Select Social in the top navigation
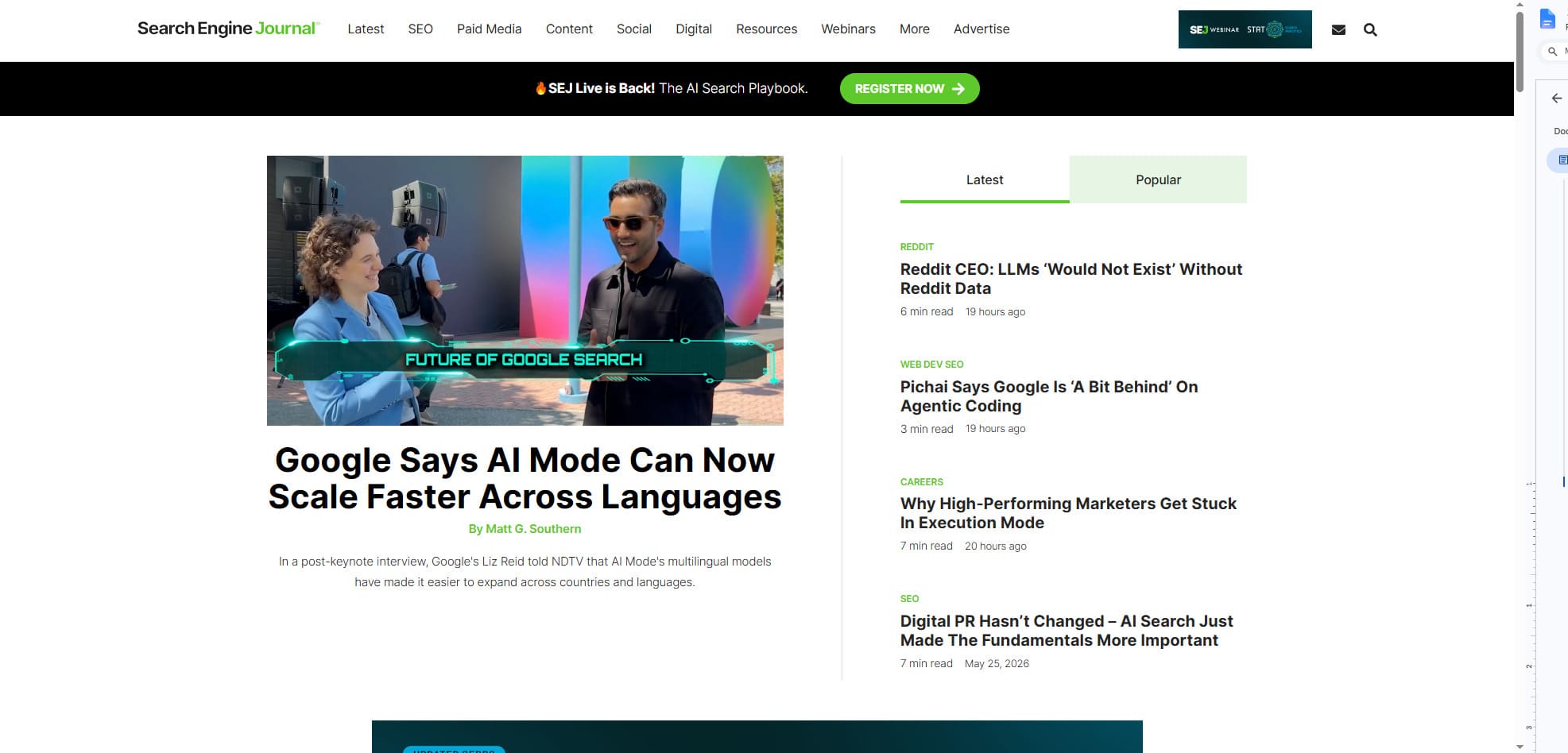The height and width of the screenshot is (753, 1568). click(634, 29)
